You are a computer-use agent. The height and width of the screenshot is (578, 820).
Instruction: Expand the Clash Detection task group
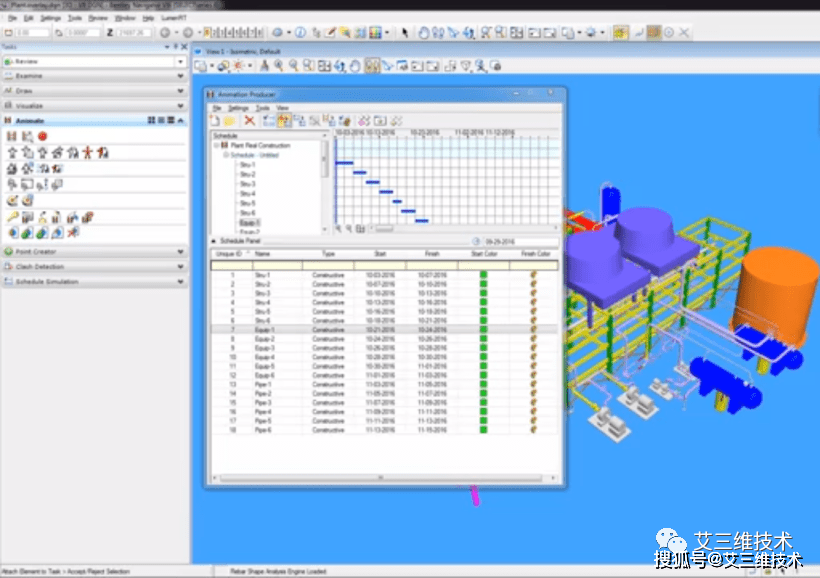tap(180, 267)
